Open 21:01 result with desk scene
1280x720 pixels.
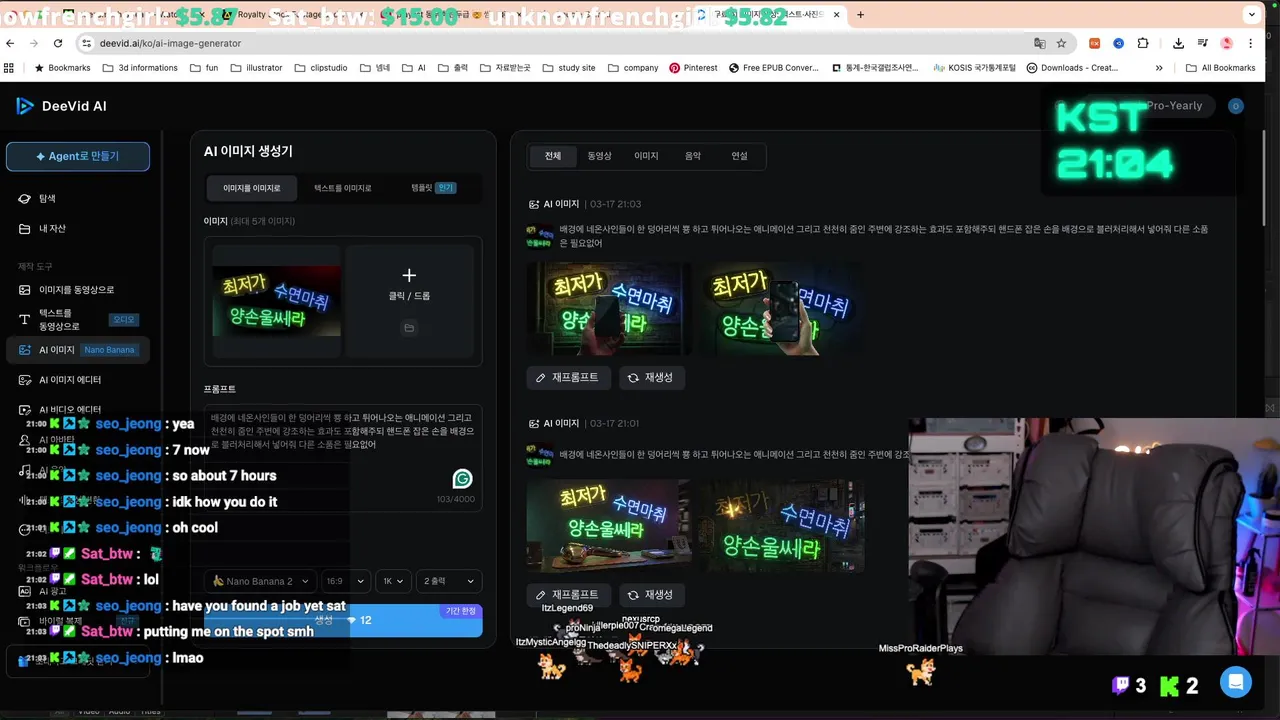(609, 526)
